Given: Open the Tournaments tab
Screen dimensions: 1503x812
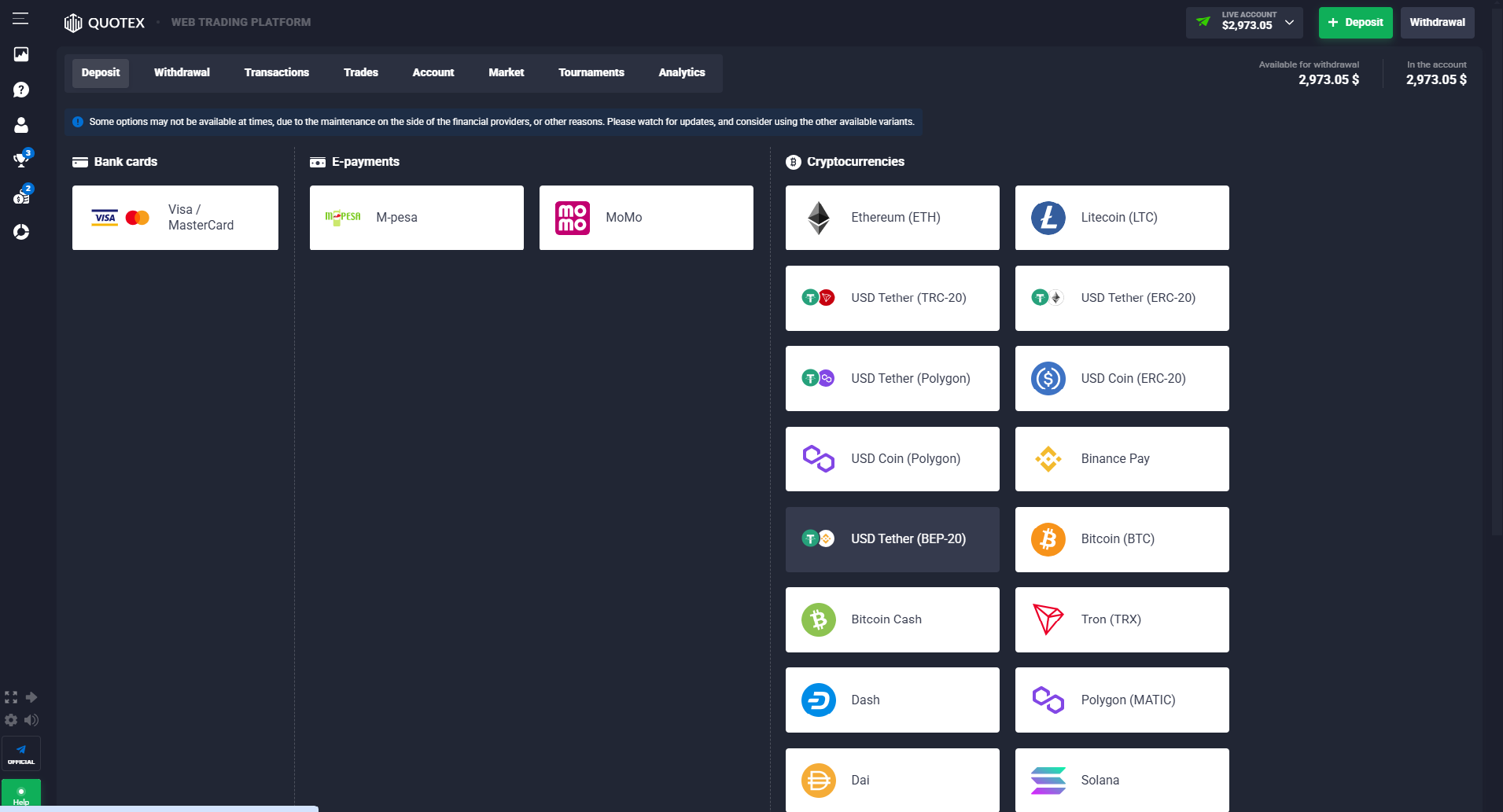Looking at the screenshot, I should [x=591, y=73].
